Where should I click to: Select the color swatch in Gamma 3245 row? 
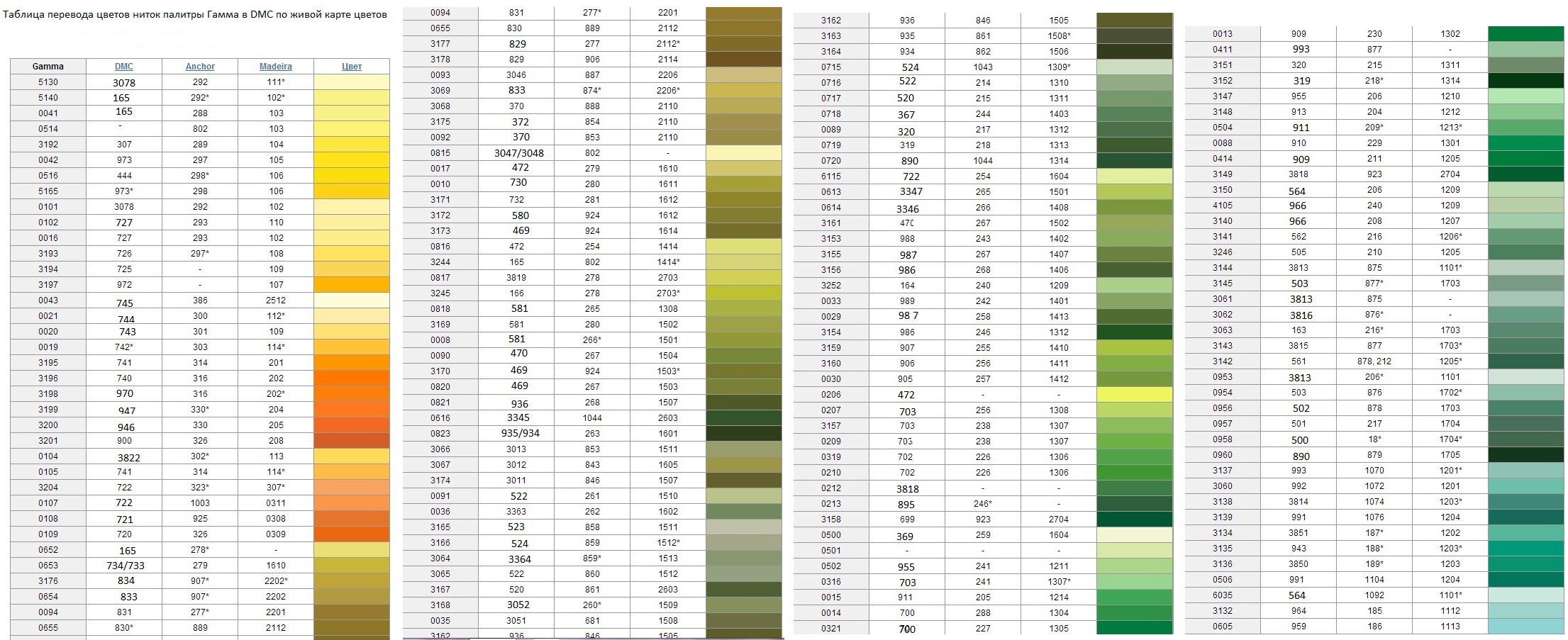[x=744, y=293]
